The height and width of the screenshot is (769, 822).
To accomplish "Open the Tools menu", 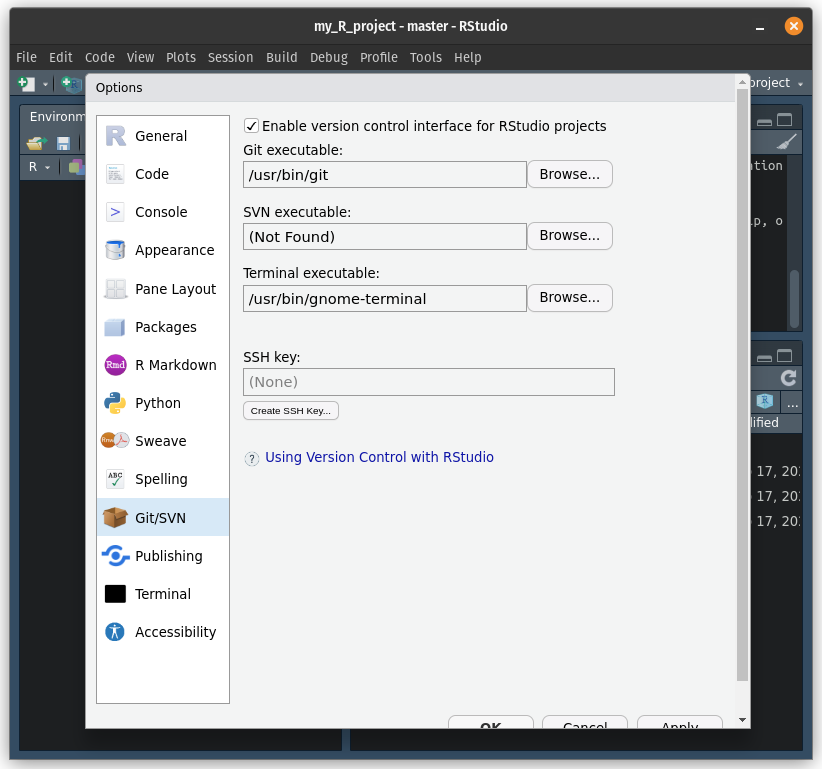I will (x=425, y=57).
